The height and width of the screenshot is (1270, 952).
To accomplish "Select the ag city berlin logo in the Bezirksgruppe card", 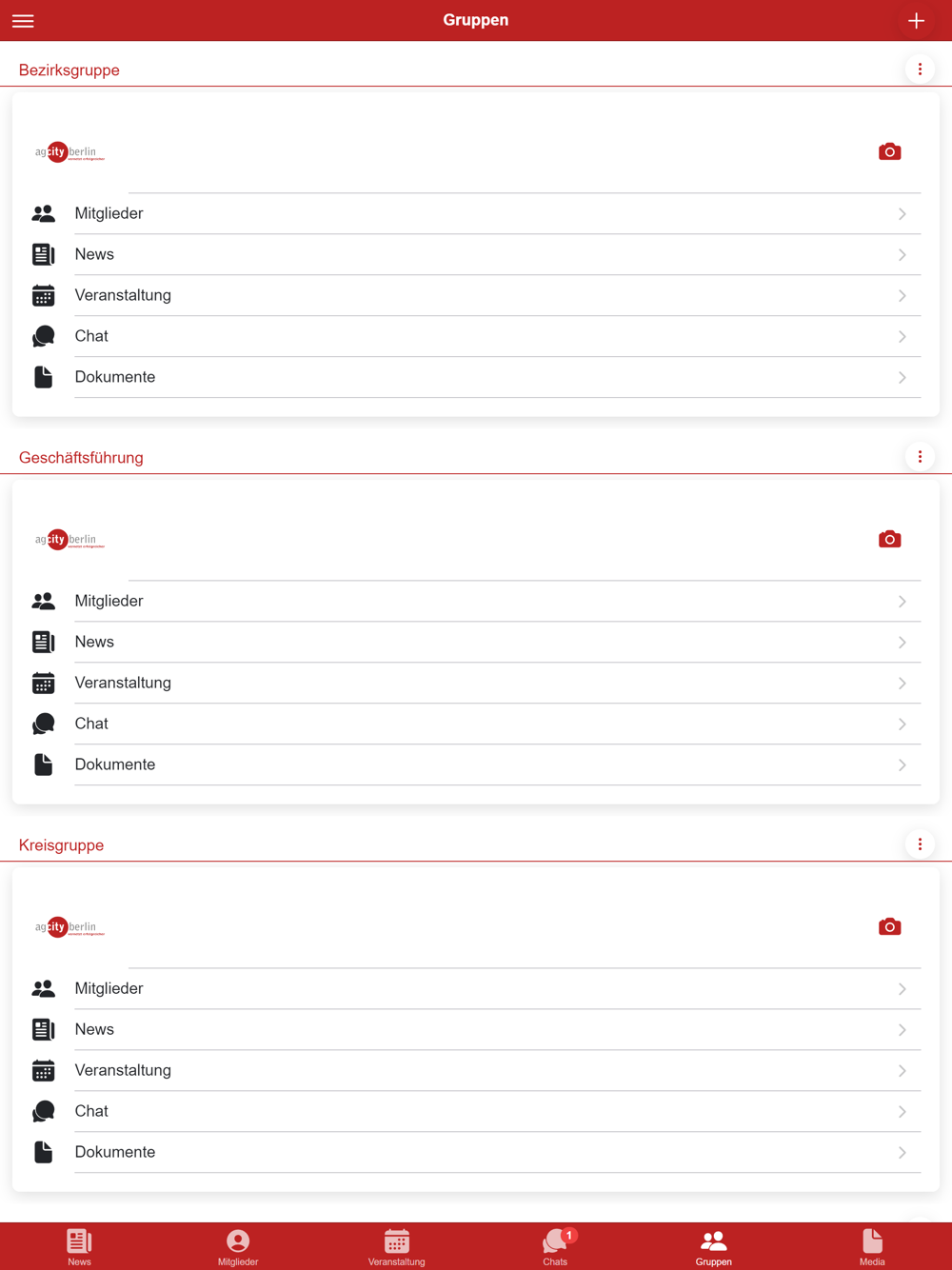I will click(x=69, y=152).
